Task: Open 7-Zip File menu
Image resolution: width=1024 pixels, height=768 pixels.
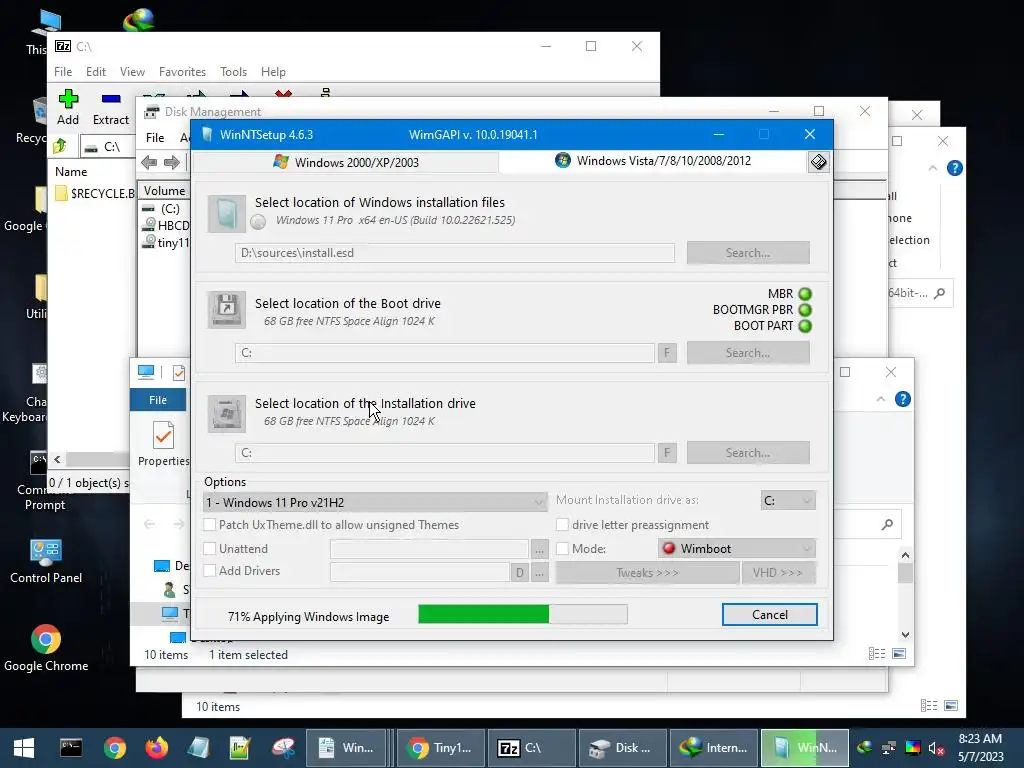Action: (63, 72)
